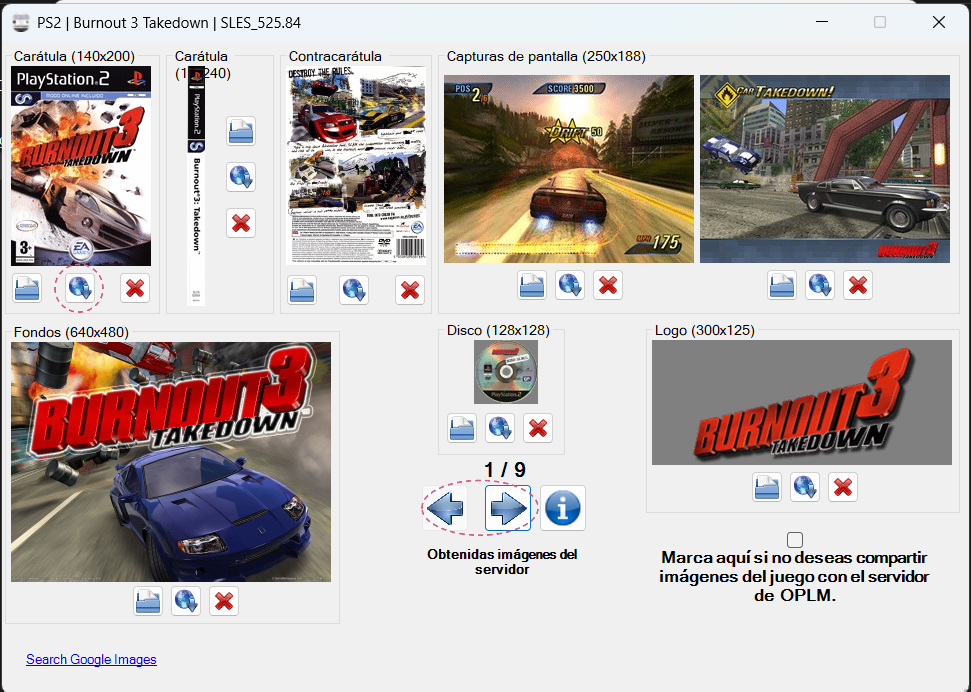Image resolution: width=971 pixels, height=692 pixels.
Task: Open a local file for the front cover art
Action: click(x=27, y=289)
